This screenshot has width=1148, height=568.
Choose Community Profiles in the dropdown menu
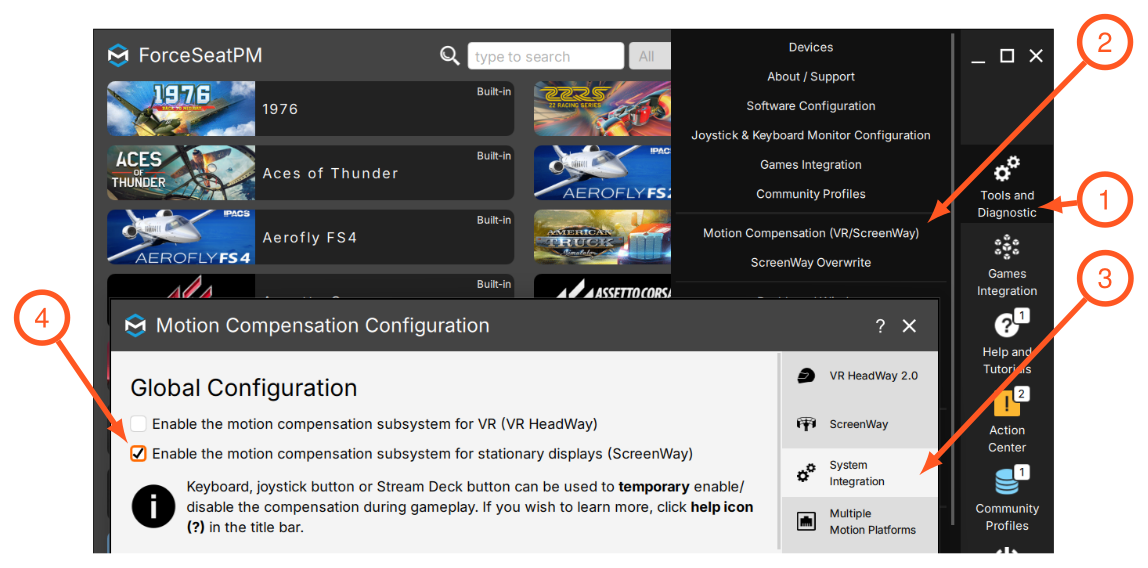coord(810,194)
